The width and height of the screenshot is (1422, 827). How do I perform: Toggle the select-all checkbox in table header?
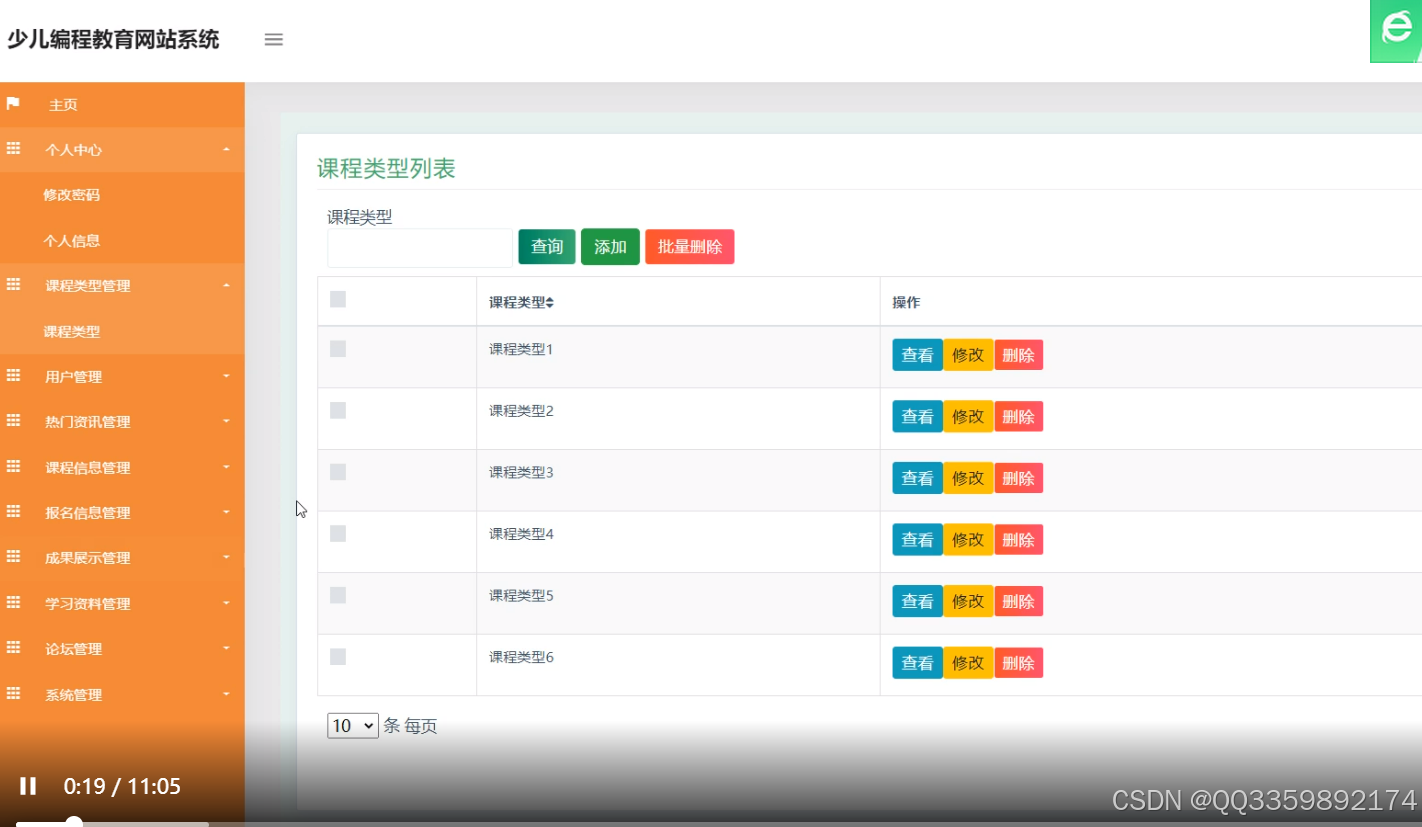tap(338, 299)
